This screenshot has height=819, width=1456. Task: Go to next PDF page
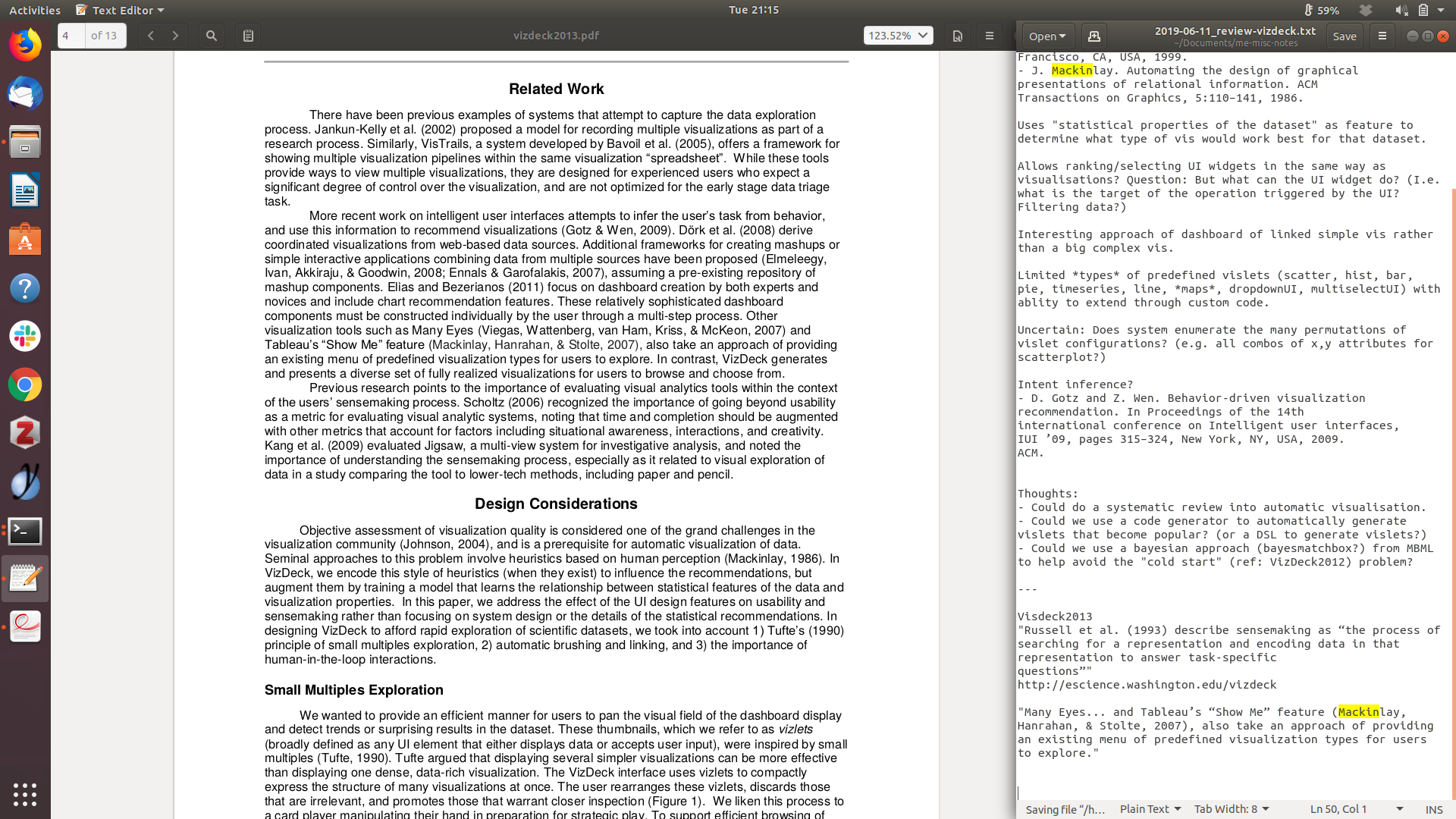[x=175, y=36]
